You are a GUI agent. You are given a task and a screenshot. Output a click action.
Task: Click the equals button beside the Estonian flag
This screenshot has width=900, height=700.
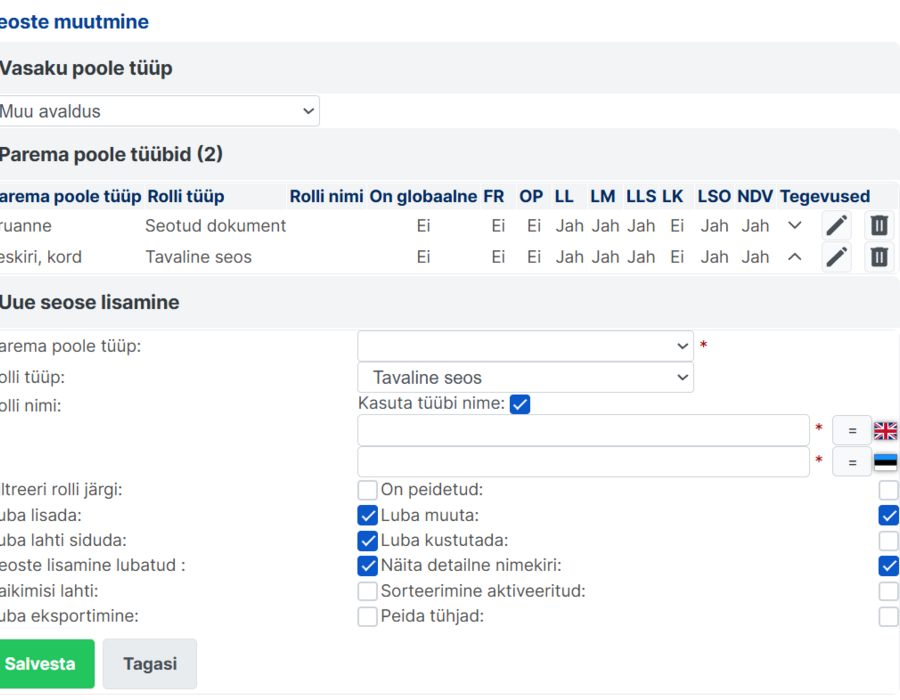point(852,462)
